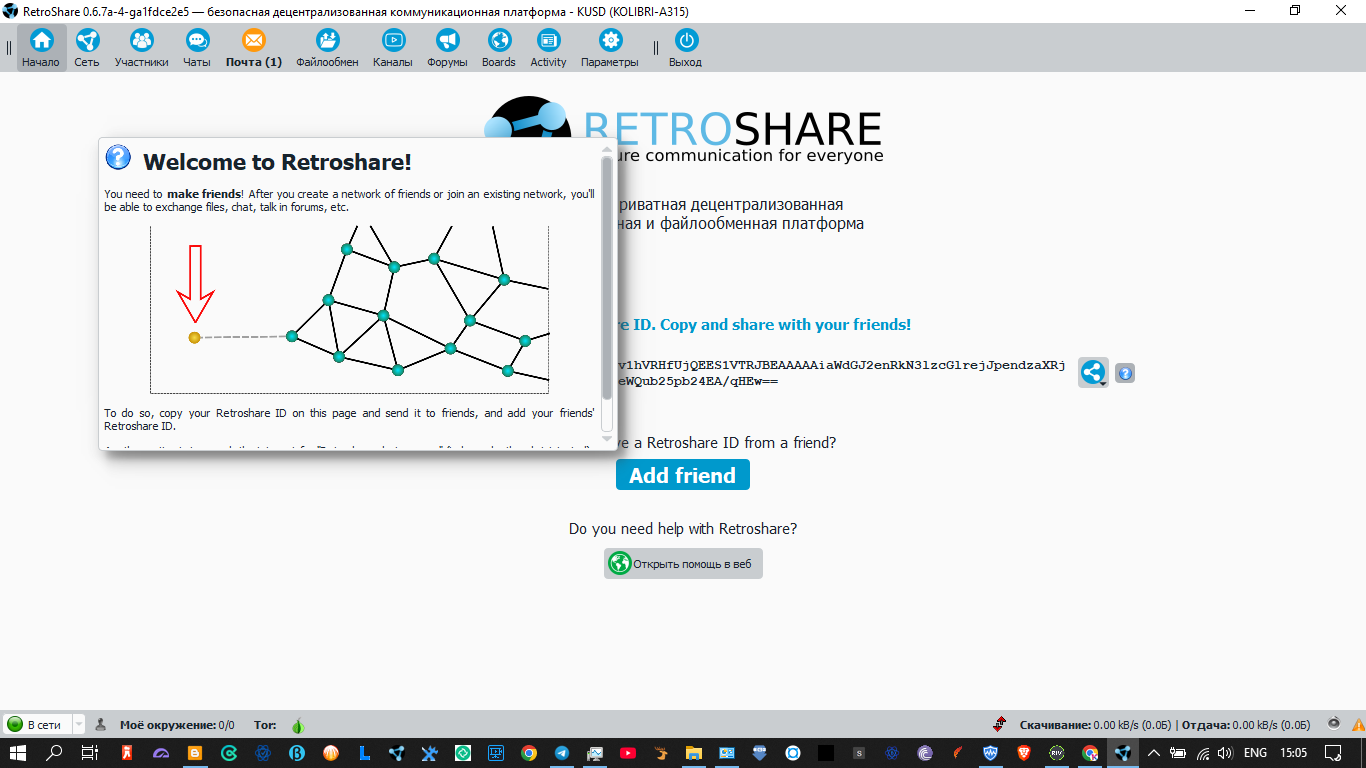Open the Файлообмен file sharing section
This screenshot has height=768, width=1366.
point(327,48)
